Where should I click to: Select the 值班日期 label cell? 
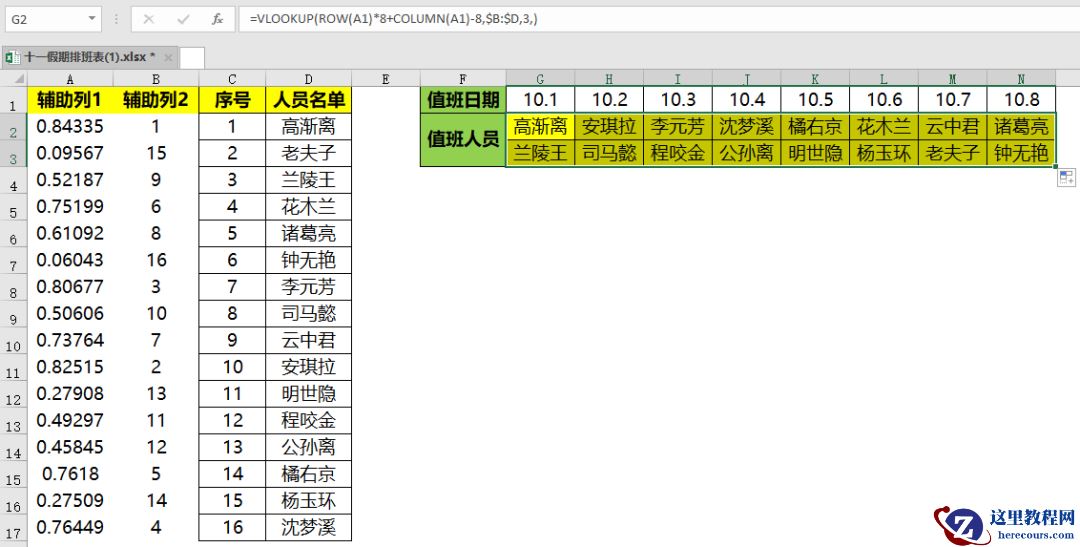click(463, 101)
